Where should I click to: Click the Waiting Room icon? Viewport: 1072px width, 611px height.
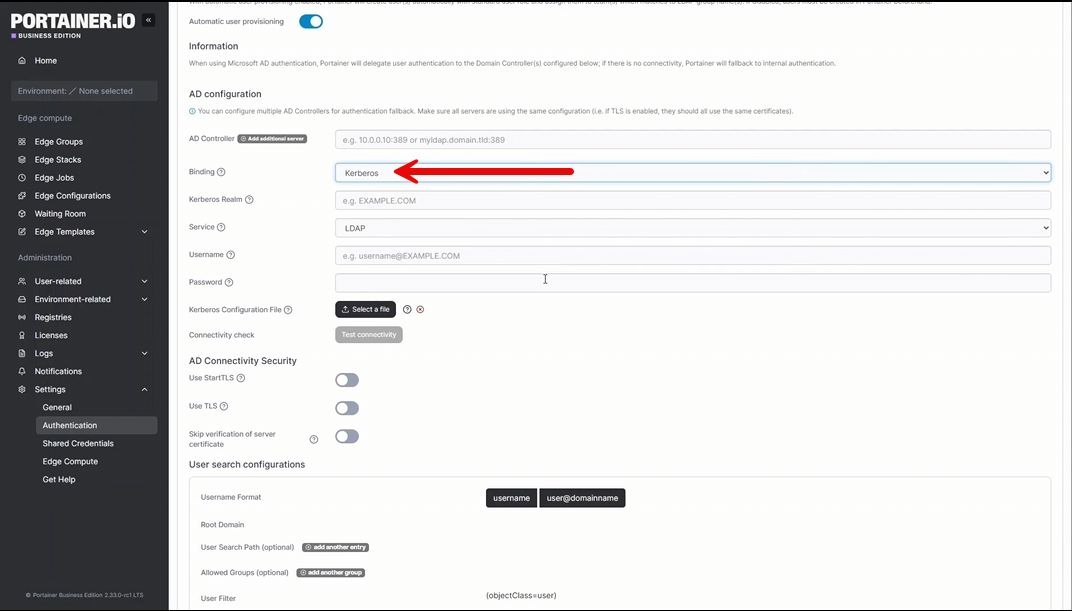click(x=22, y=213)
